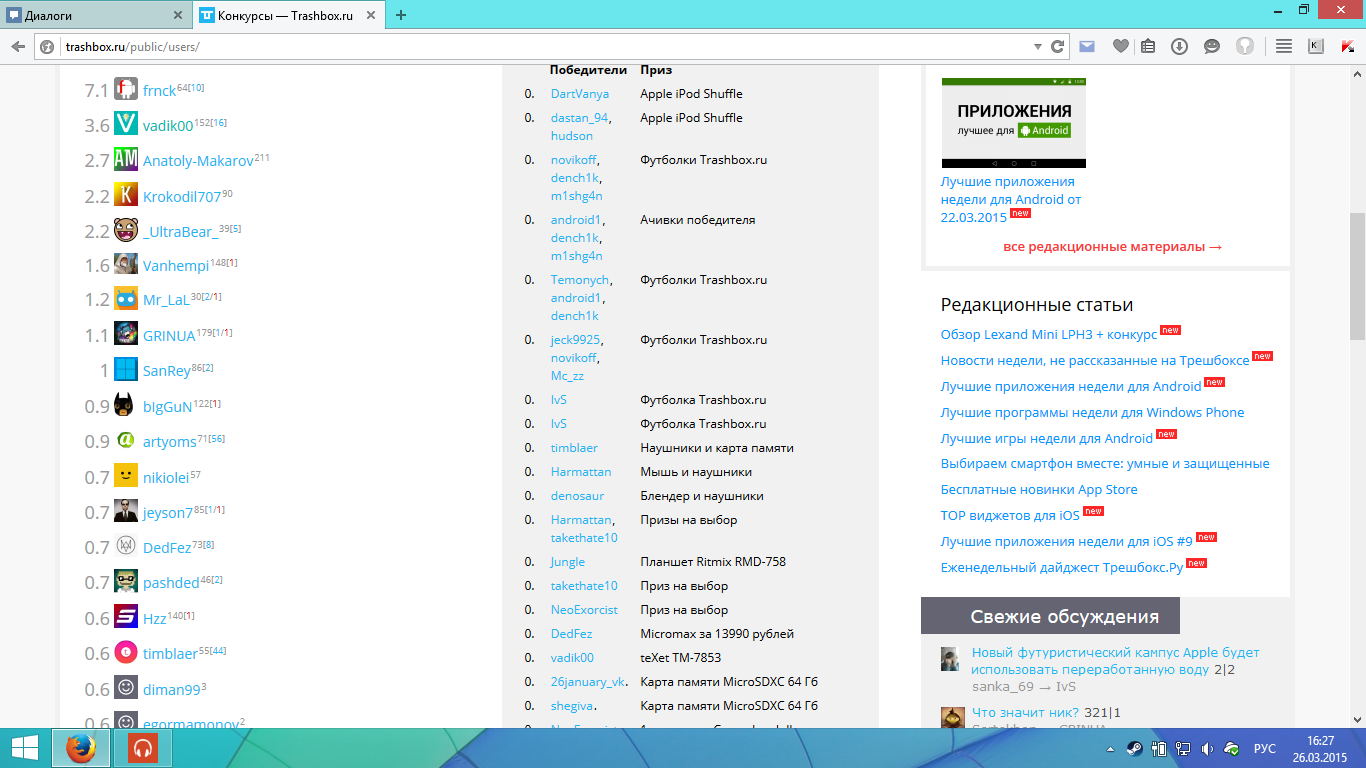The width and height of the screenshot is (1366, 768).
Task: Open 'TOP виджетов для iOS' article
Action: coord(1011,516)
